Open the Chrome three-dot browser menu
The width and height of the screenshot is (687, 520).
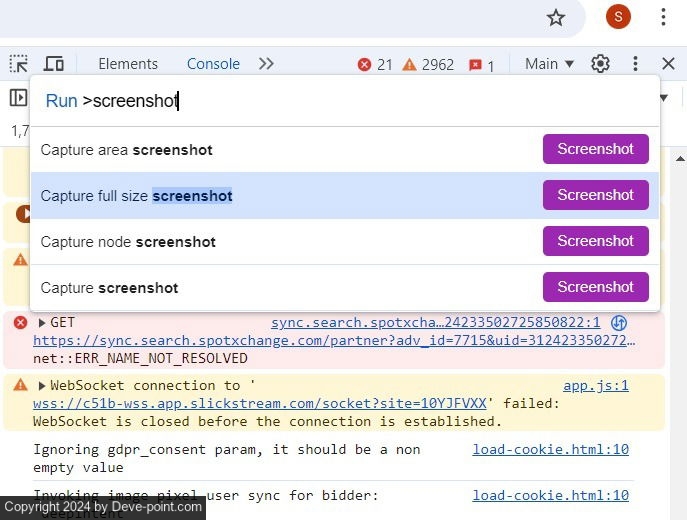coord(663,17)
